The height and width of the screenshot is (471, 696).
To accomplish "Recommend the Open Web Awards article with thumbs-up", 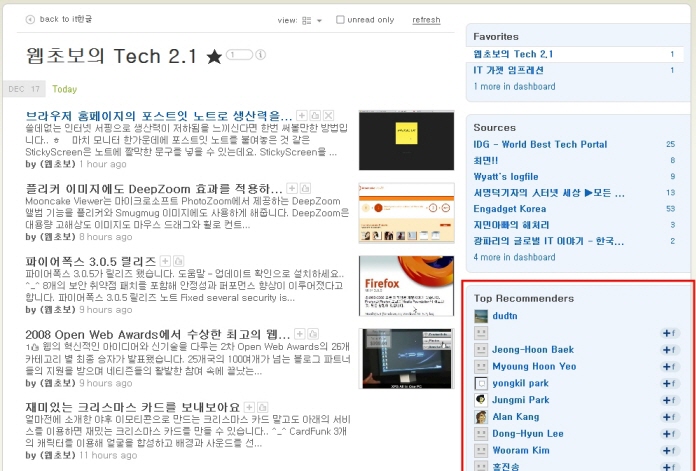I will 313,334.
